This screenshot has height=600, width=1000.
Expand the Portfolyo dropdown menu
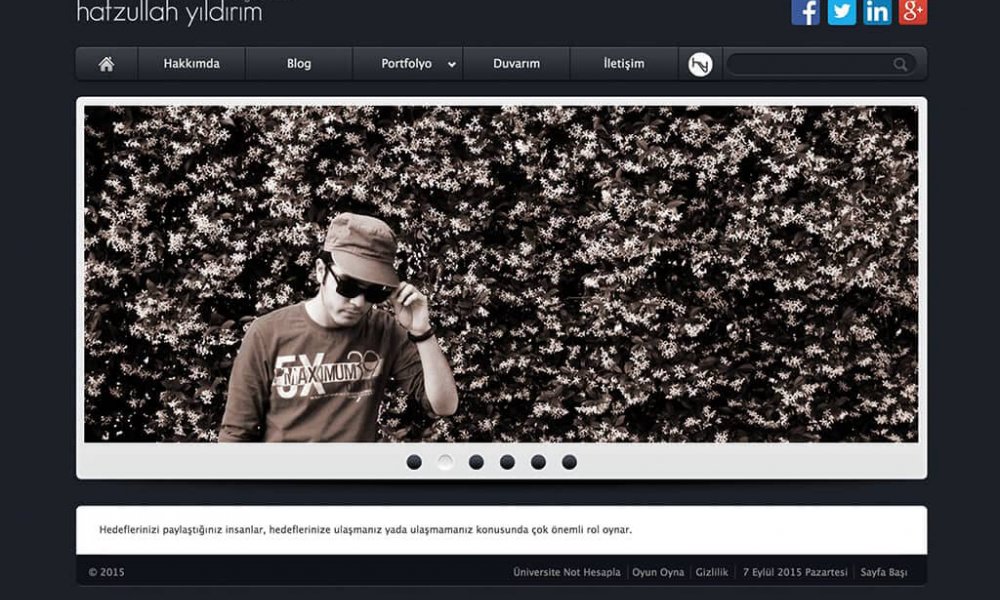(x=410, y=62)
